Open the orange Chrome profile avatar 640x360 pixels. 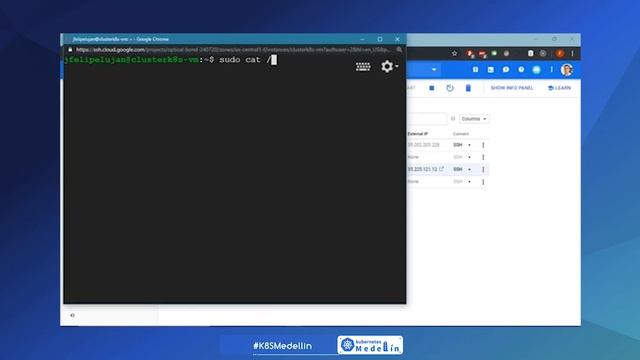(x=560, y=53)
